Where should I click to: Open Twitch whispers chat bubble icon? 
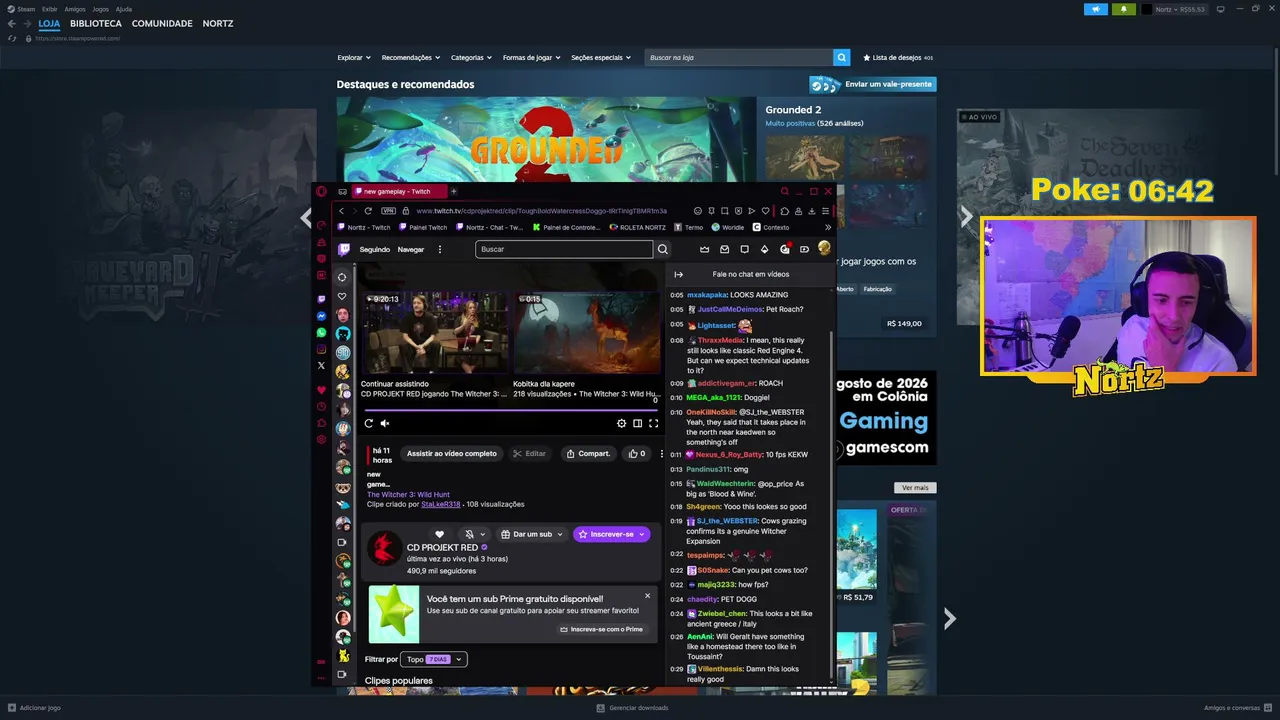pyautogui.click(x=744, y=249)
